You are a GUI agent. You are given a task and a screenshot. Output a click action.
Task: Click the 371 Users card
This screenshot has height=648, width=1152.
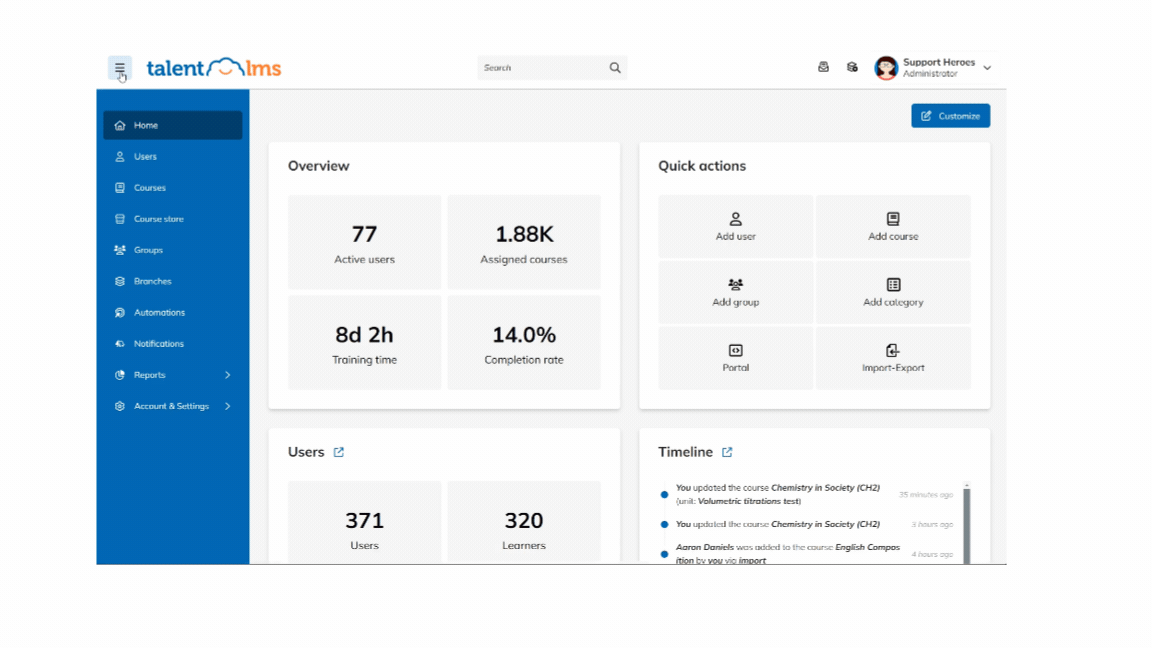pyautogui.click(x=364, y=522)
